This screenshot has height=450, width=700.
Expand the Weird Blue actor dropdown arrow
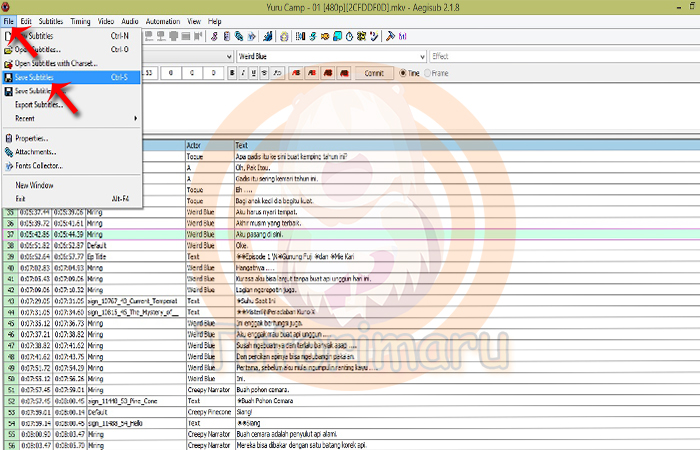pos(422,57)
